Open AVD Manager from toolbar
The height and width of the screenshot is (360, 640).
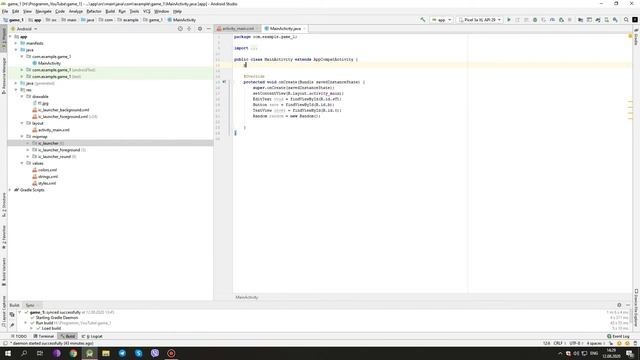(606, 20)
